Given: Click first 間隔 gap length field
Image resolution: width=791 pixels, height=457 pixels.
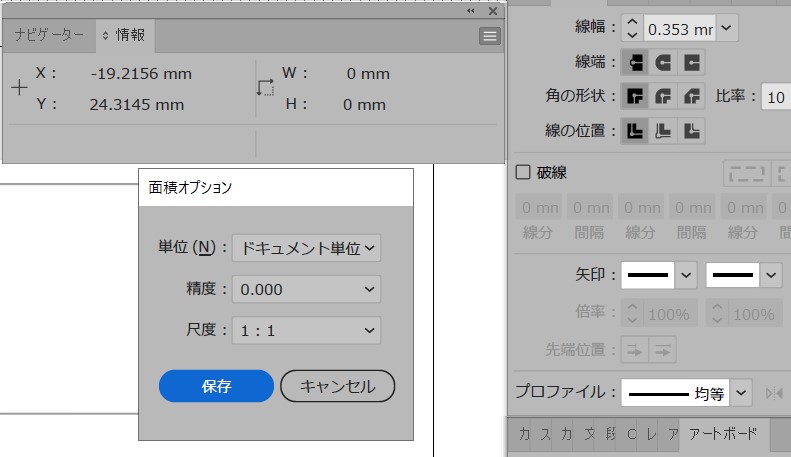Looking at the screenshot, I should pyautogui.click(x=590, y=207).
